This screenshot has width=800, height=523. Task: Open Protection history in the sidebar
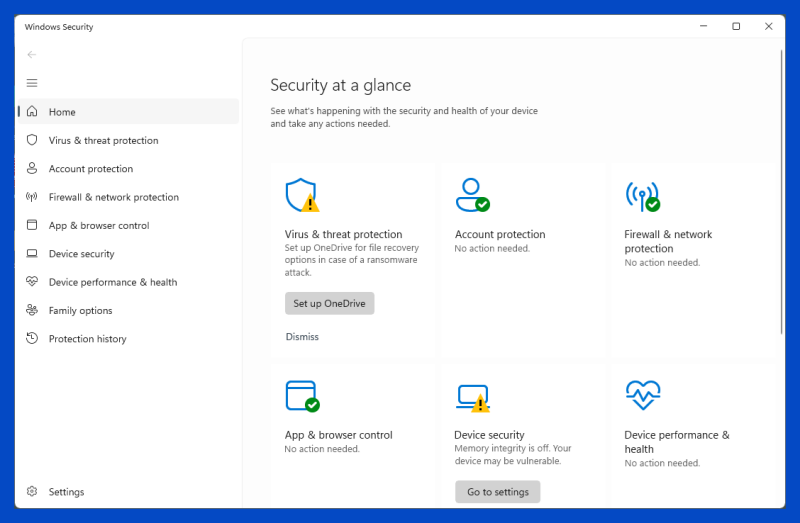(128, 339)
